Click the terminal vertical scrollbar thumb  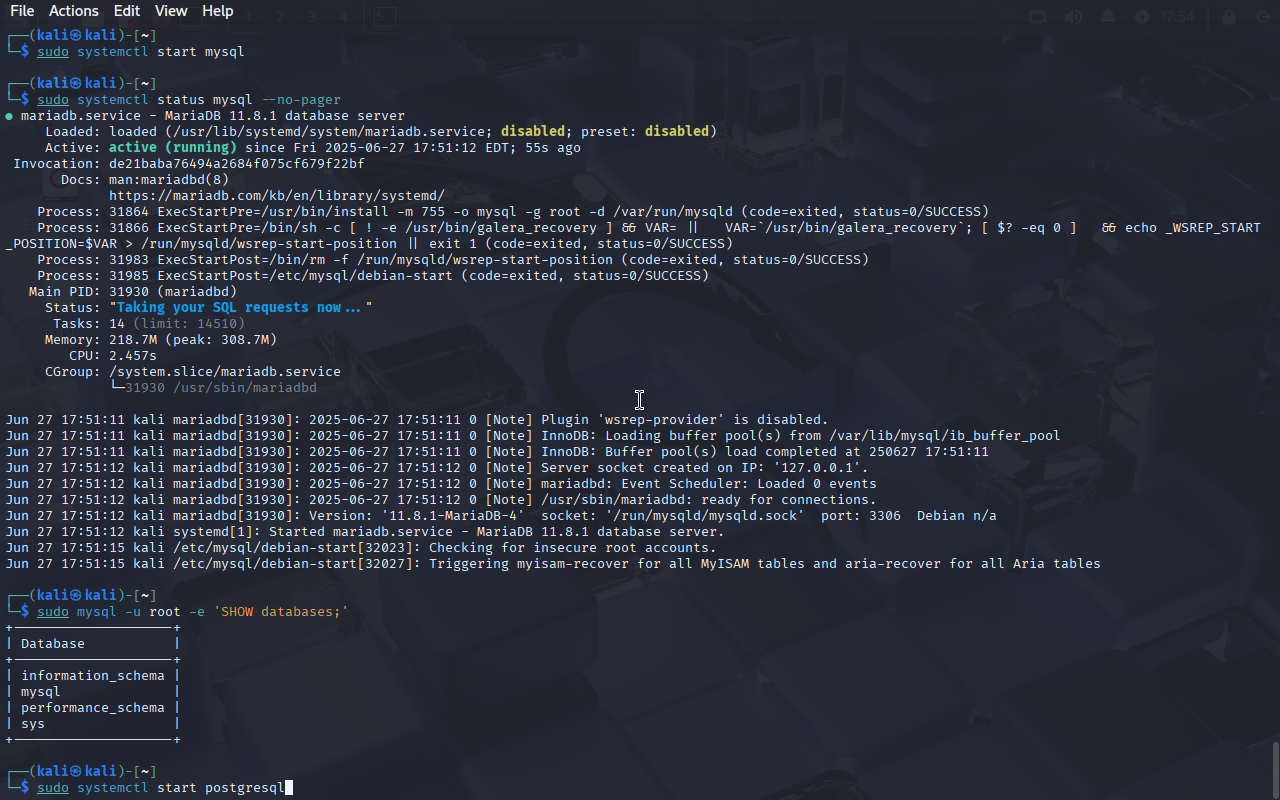[1275, 770]
